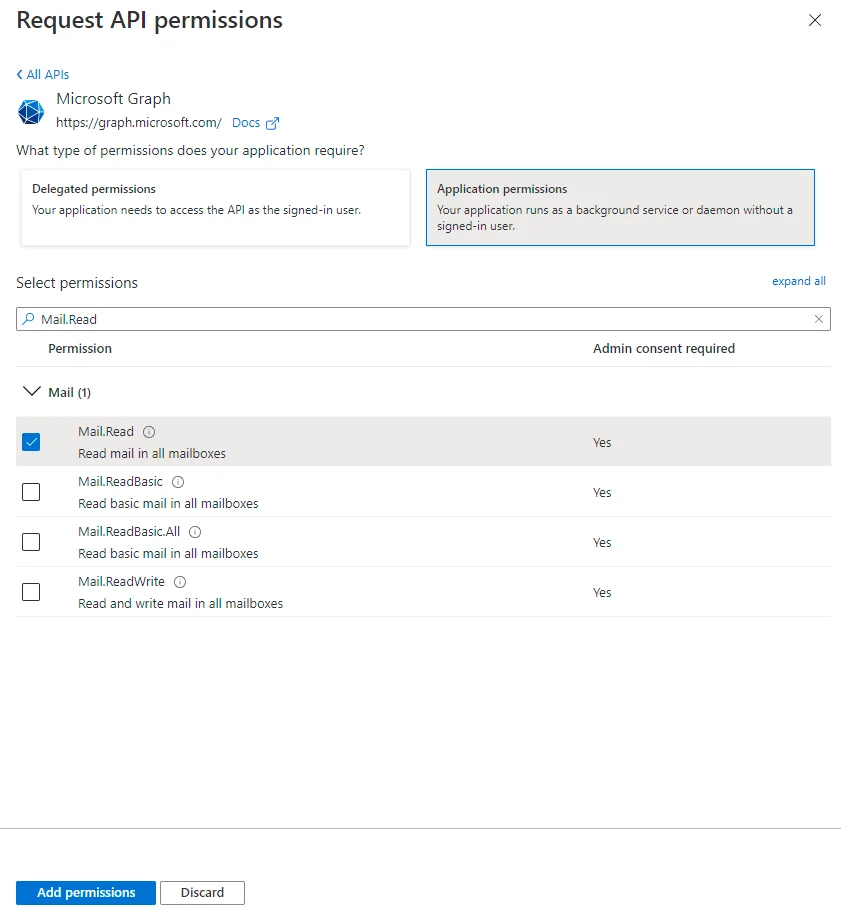Image resolution: width=841 pixels, height=919 pixels.
Task: Click the search magnifier icon
Action: (28, 319)
